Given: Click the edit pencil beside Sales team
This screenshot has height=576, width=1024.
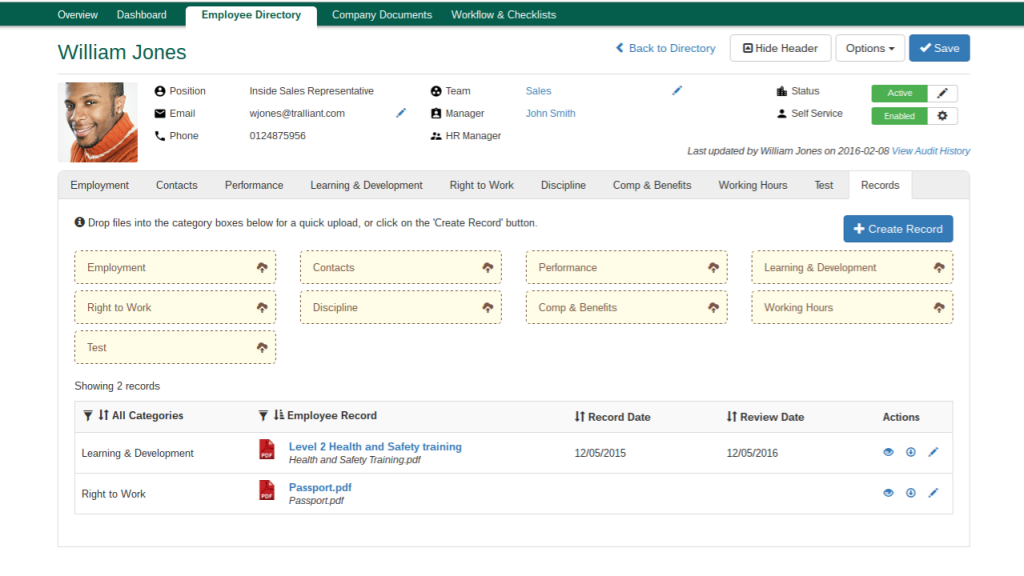Looking at the screenshot, I should point(677,91).
